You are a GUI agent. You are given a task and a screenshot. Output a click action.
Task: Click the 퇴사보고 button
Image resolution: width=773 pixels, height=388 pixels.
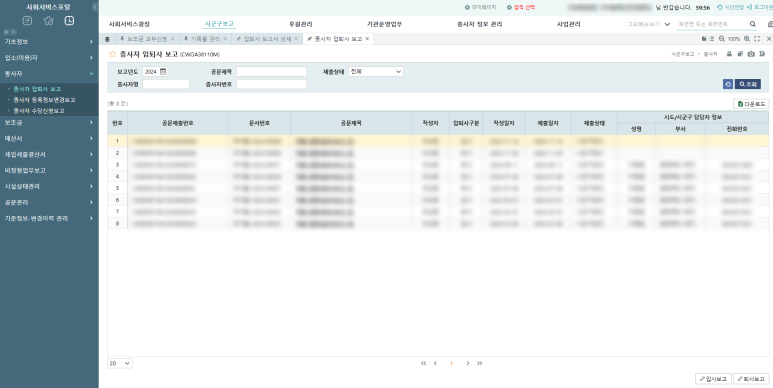(x=751, y=379)
